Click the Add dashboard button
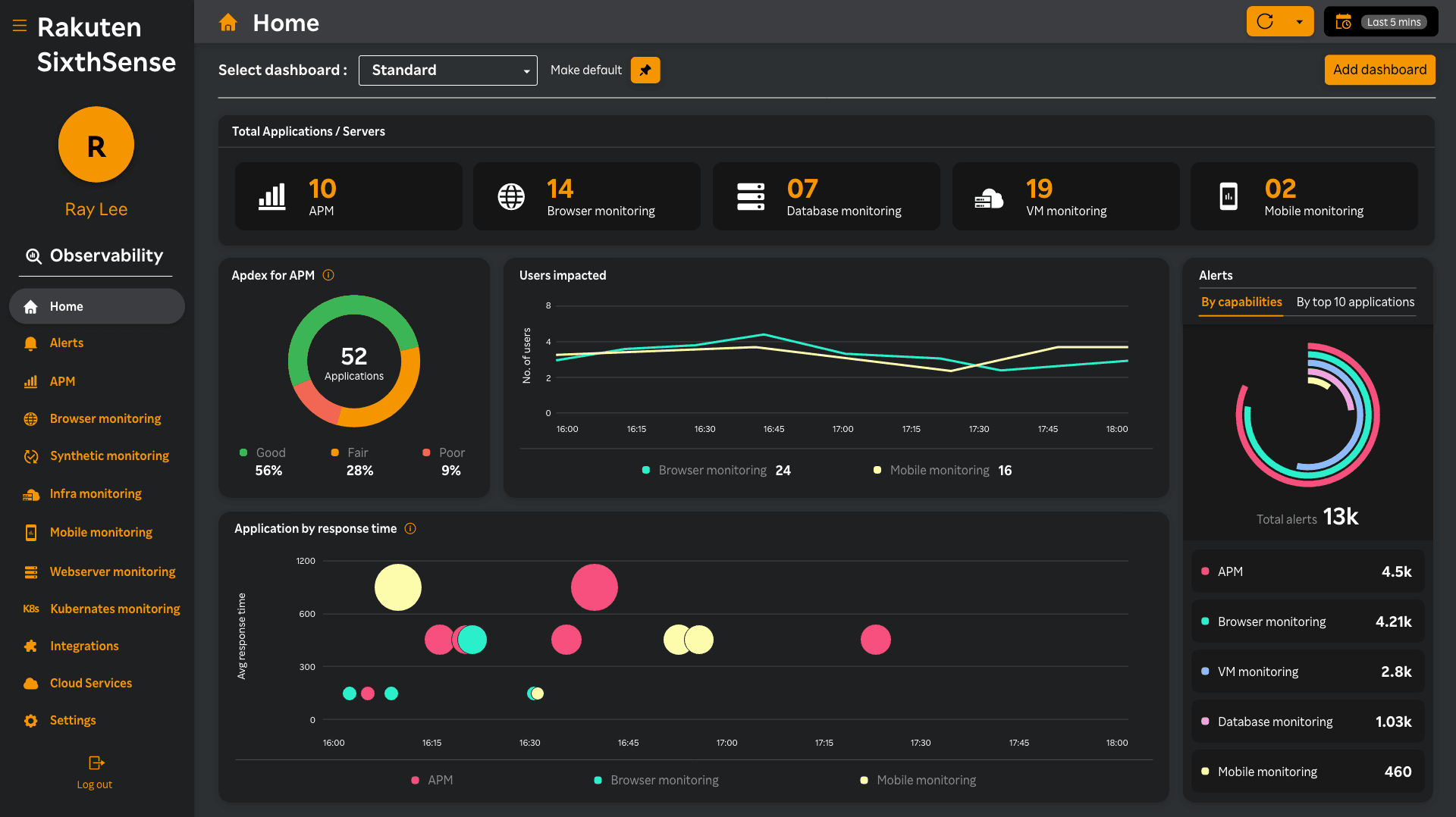 (x=1379, y=70)
